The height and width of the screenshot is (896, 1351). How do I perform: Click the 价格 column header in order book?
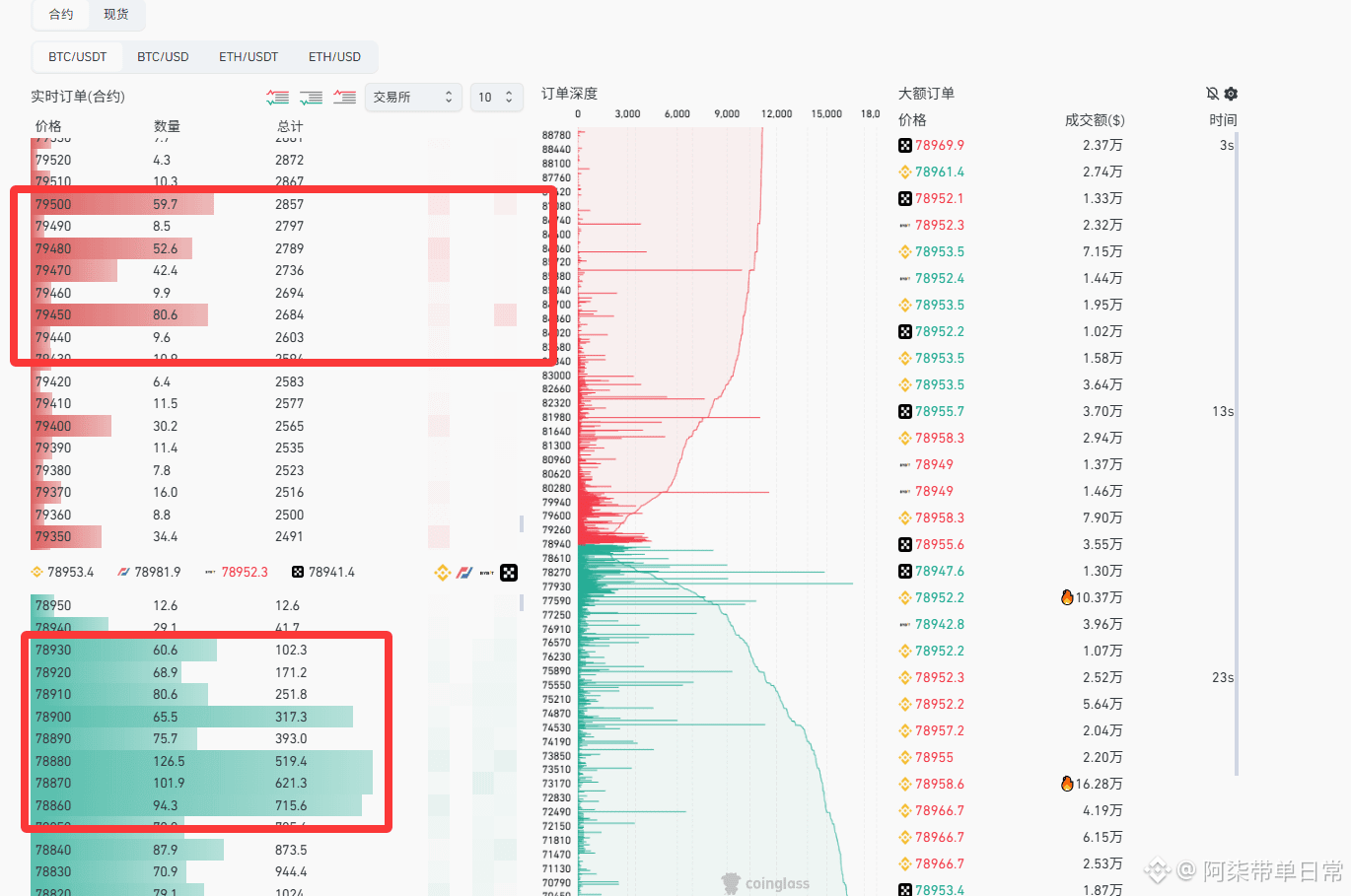coord(48,126)
